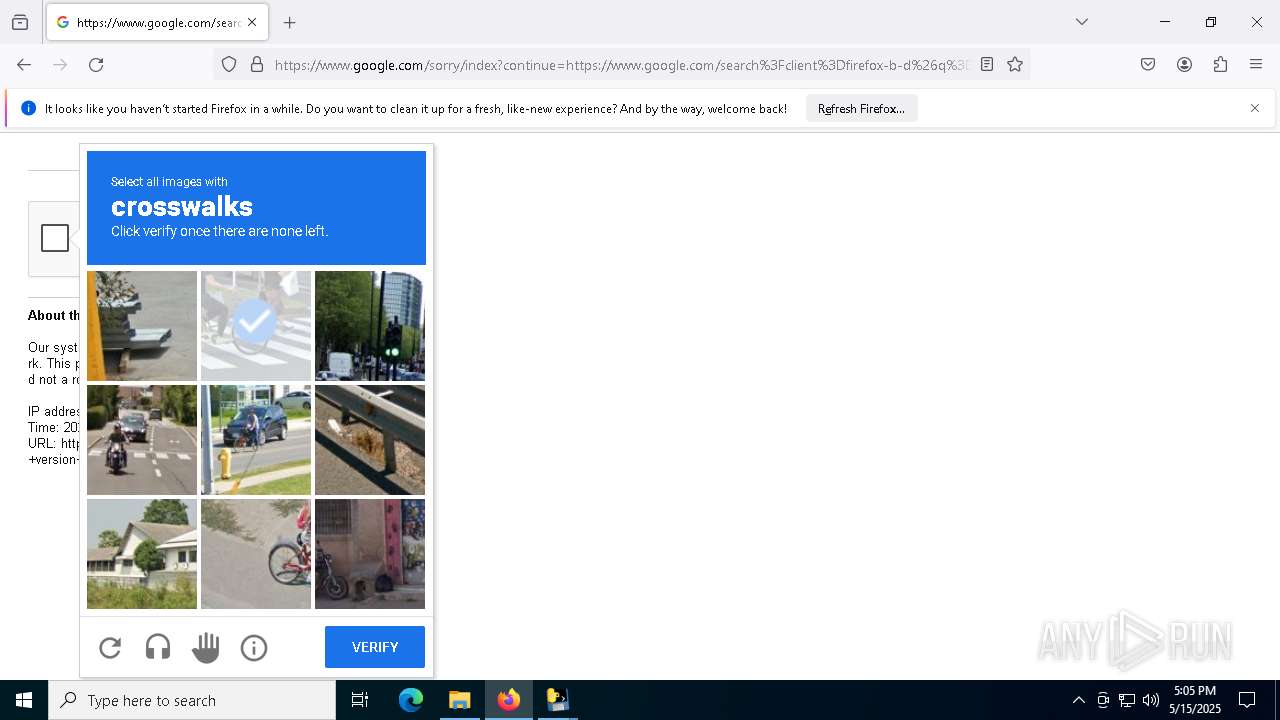Open network status tray icon
The image size is (1280, 720).
(x=1127, y=700)
